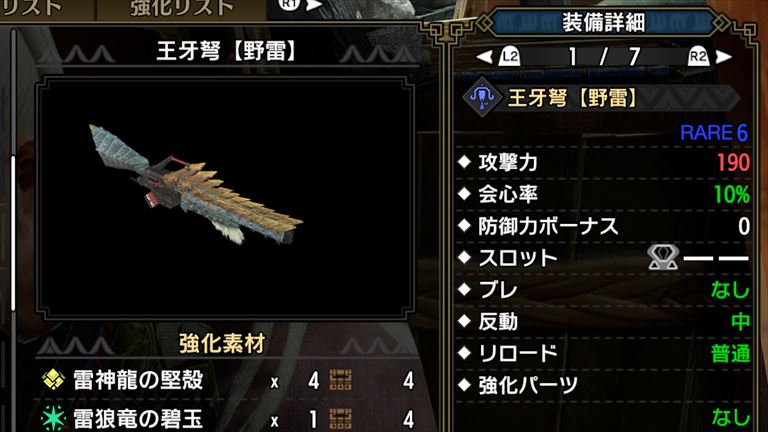This screenshot has height=432, width=768.
Task: Click the 装備詳細 panel header
Action: 603,23
